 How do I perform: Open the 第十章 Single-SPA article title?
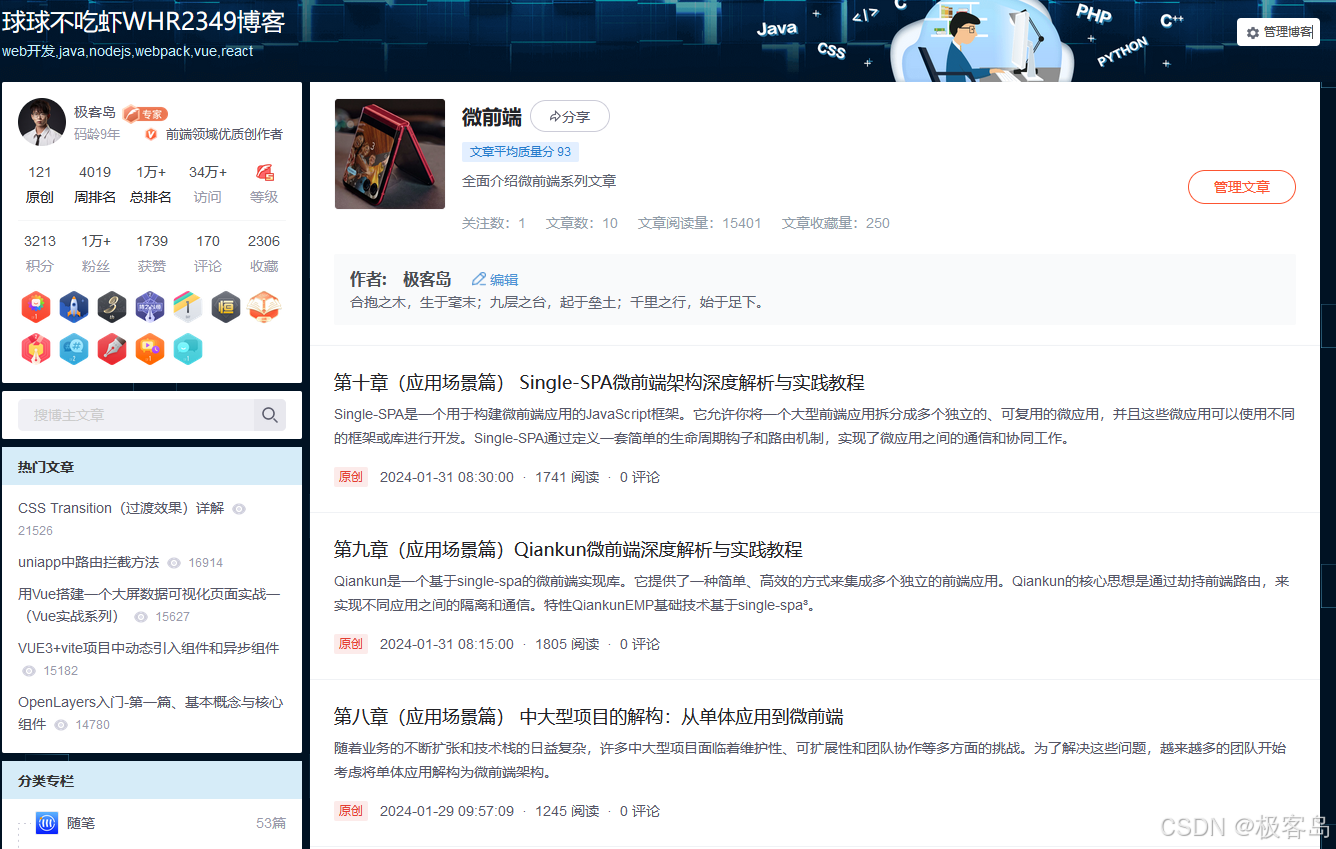pyautogui.click(x=599, y=383)
